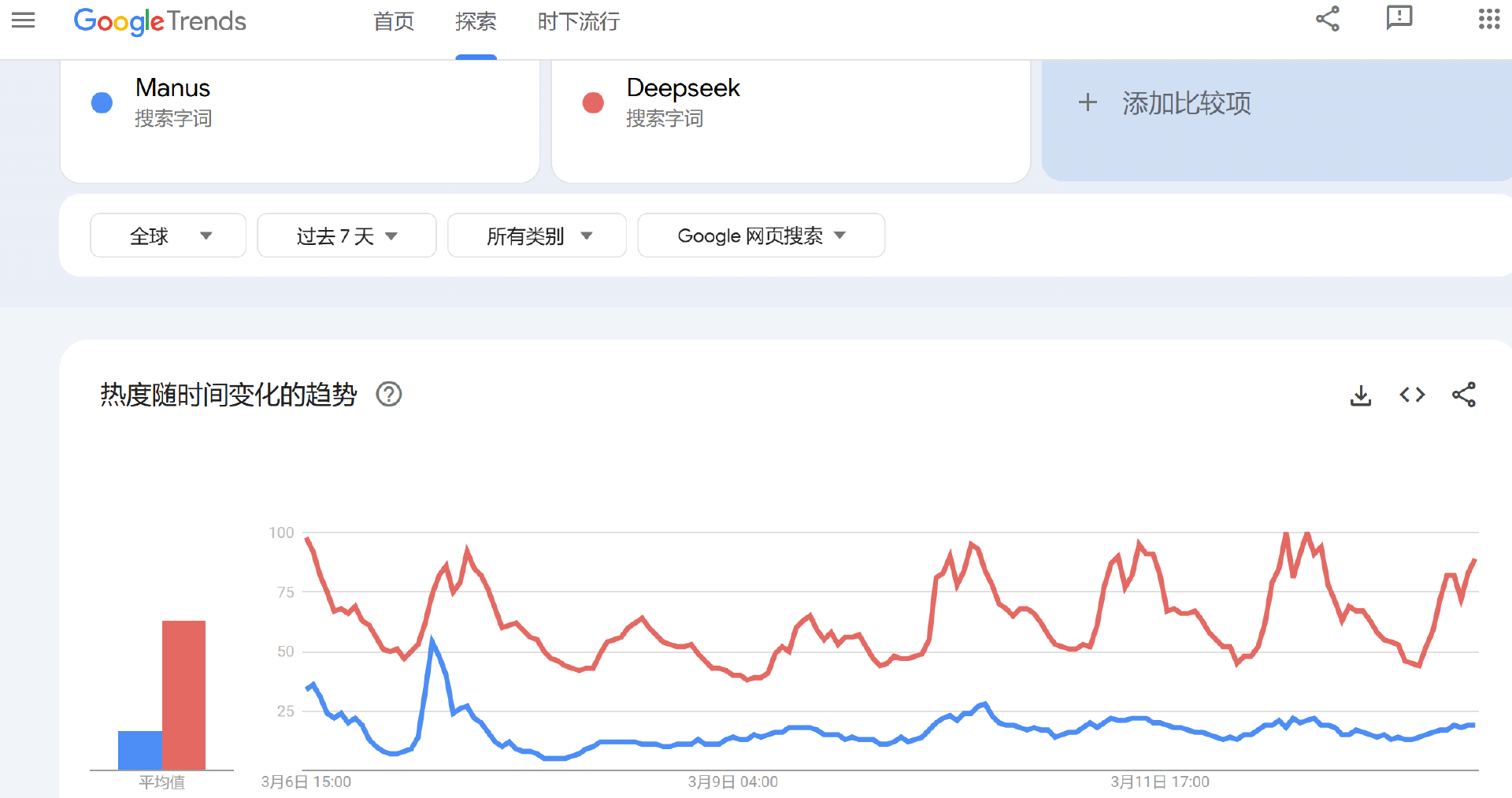The height and width of the screenshot is (798, 1512).
Task: Click the Google Trends logo
Action: click(160, 21)
